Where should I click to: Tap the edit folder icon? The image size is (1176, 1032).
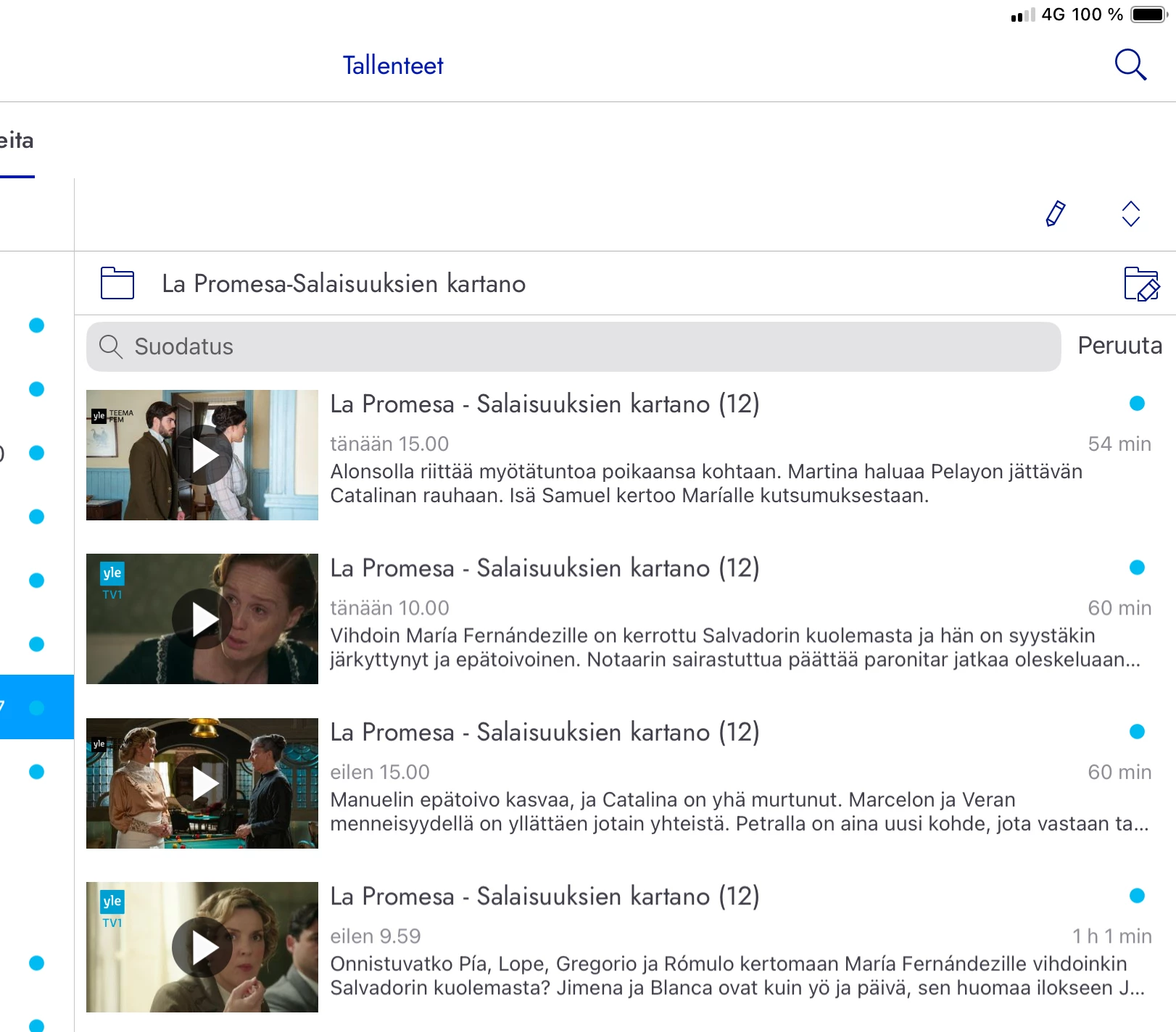click(1142, 283)
